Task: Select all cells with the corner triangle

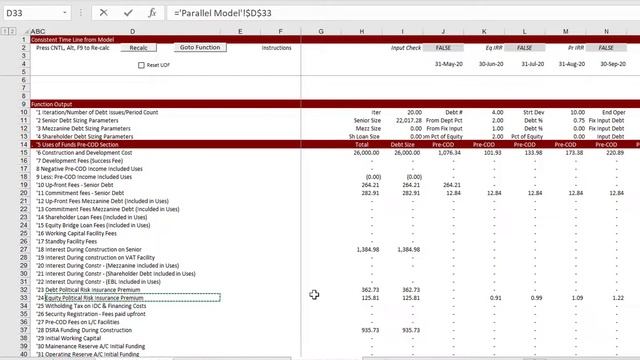Action: pos(26,31)
